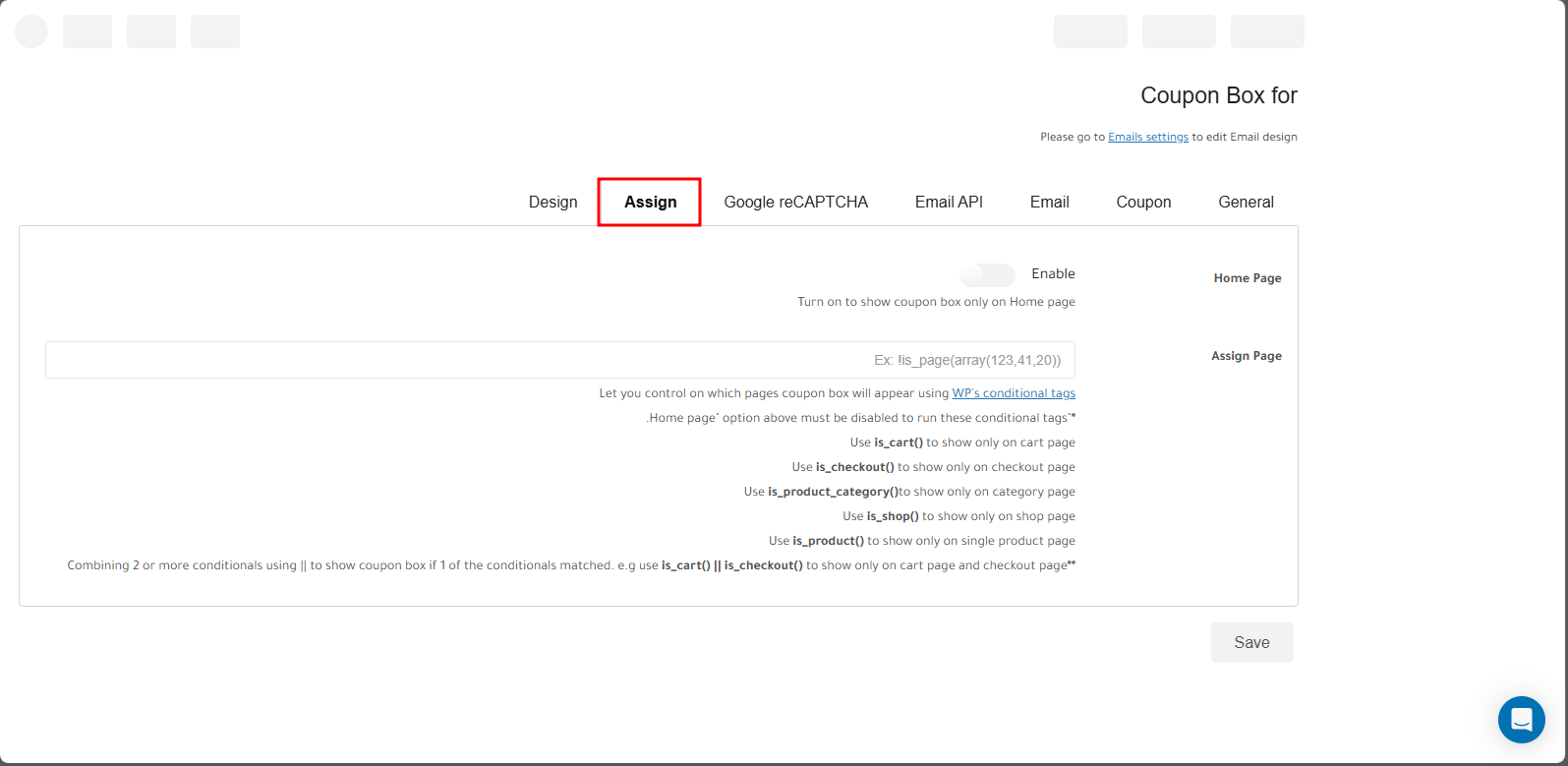
Task: Switch to the Email tab
Action: coord(1049,202)
